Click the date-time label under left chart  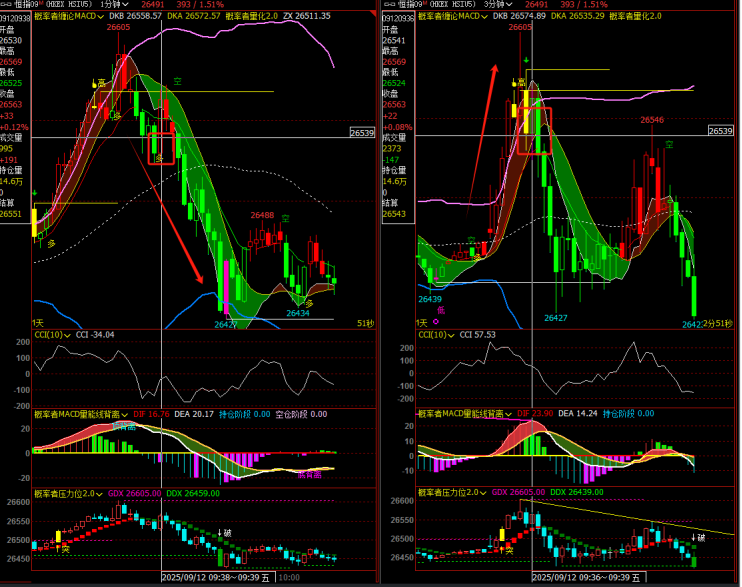(217, 578)
